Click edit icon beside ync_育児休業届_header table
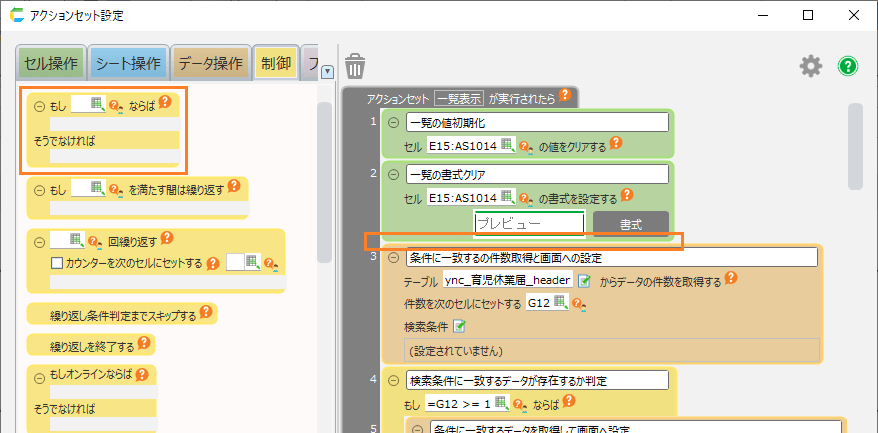This screenshot has width=878, height=433. click(584, 281)
